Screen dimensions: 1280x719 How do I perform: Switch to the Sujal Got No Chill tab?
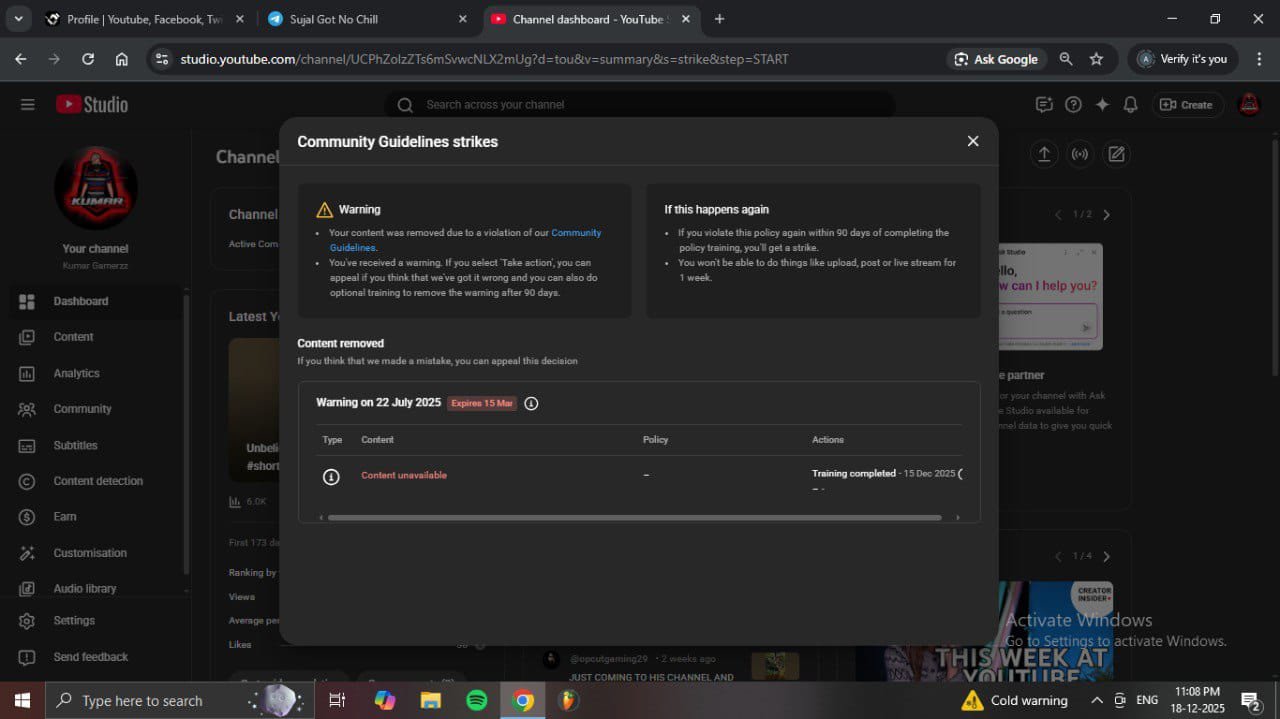pos(362,19)
